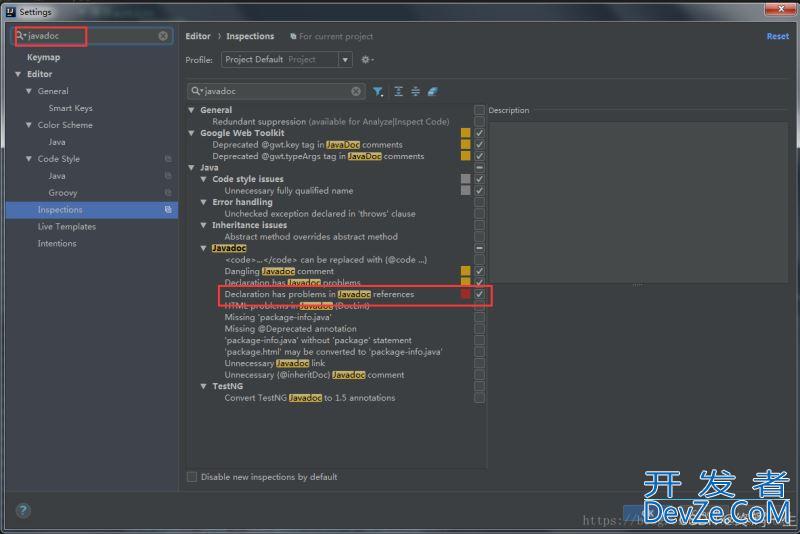This screenshot has height=534, width=800.
Task: Open the Profile dropdown Project Default
Action: [287, 60]
